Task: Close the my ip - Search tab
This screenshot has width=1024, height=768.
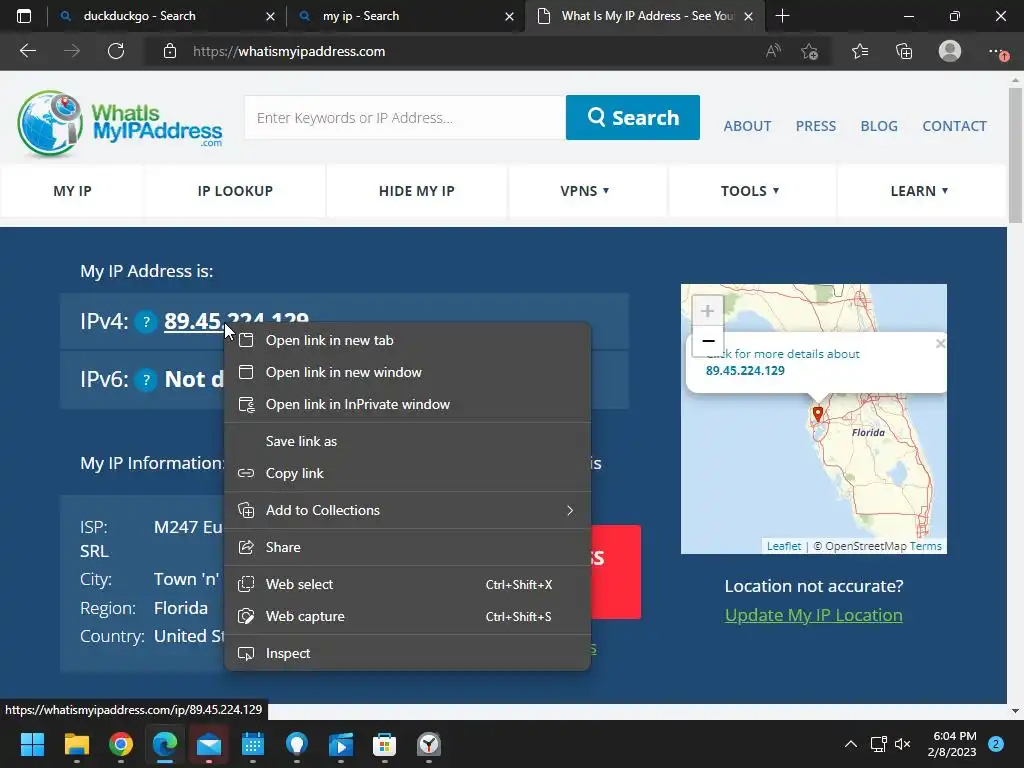Action: 509,16
